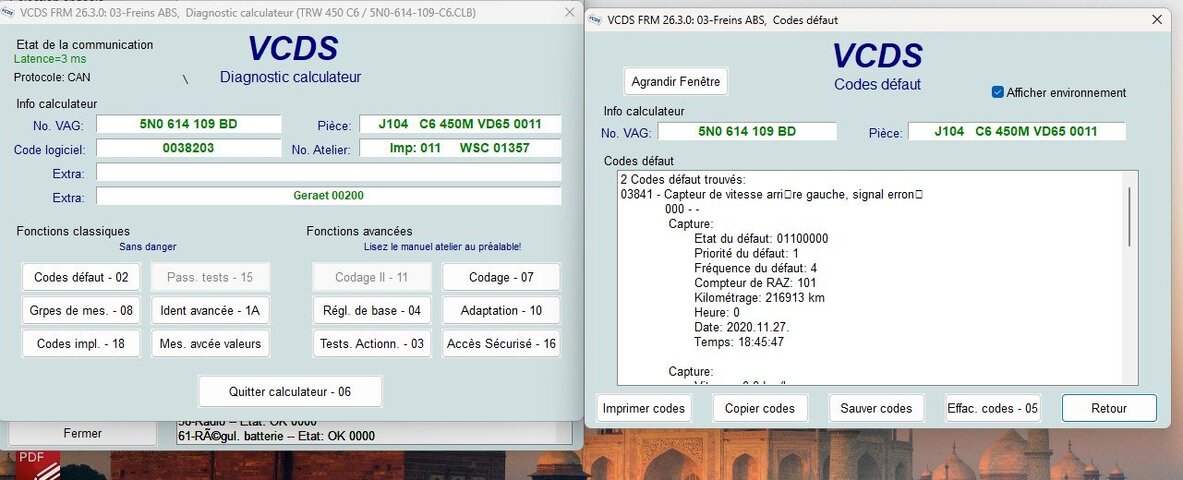The image size is (1183, 480).
Task: Click VCDS icon in Codes défaut title bar
Action: click(597, 20)
